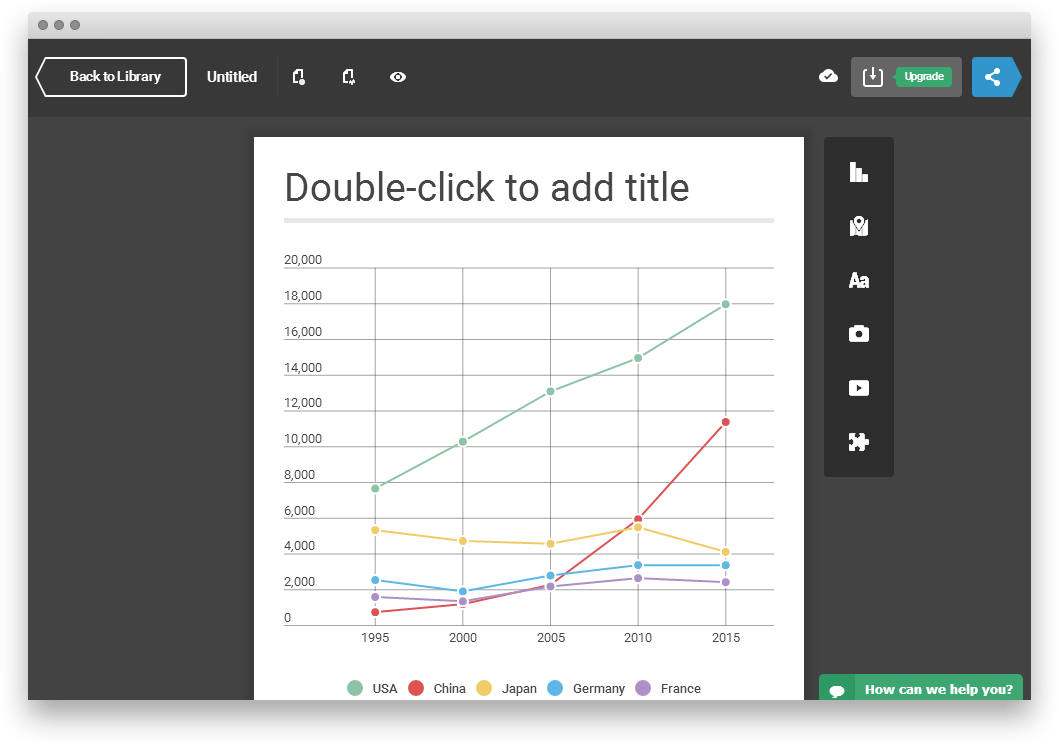1059x744 pixels.
Task: Click the add video icon
Action: pyautogui.click(x=858, y=388)
